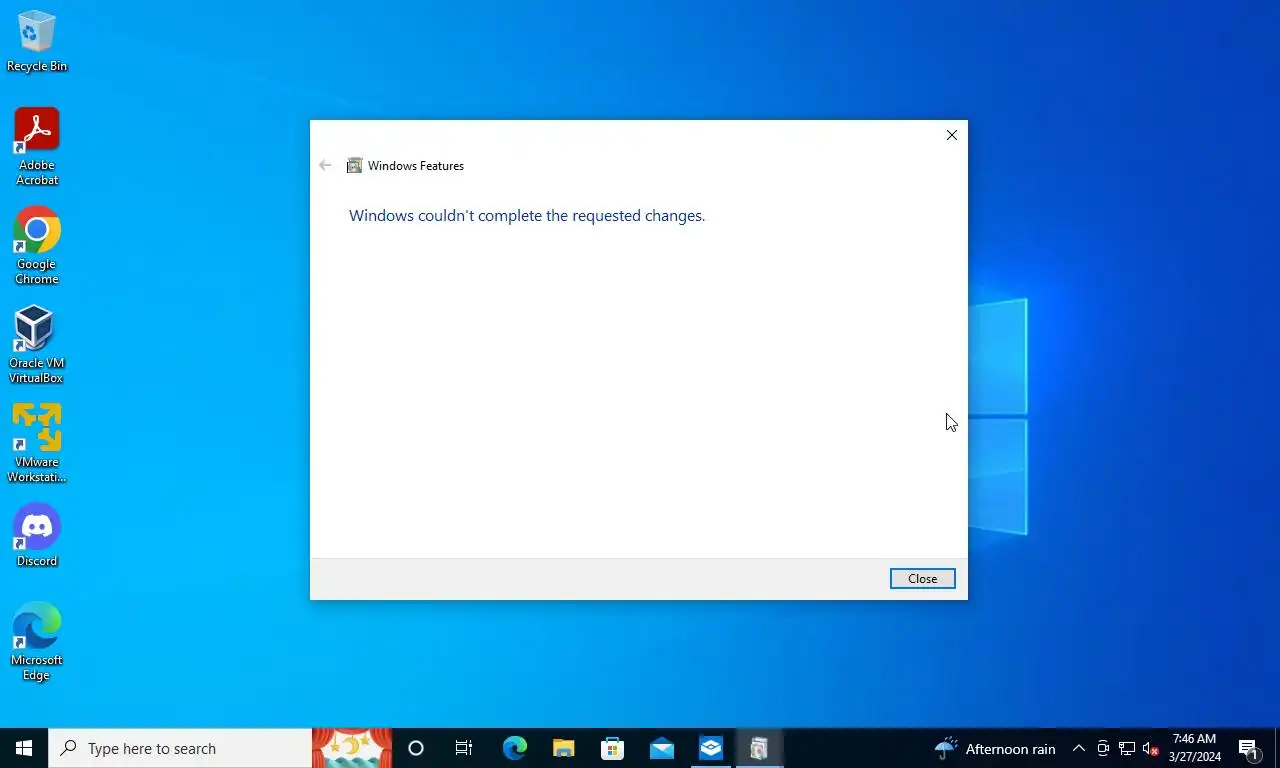This screenshot has width=1280, height=768.
Task: Select the Oracle VM VirtualBox shortcut
Action: click(x=37, y=345)
